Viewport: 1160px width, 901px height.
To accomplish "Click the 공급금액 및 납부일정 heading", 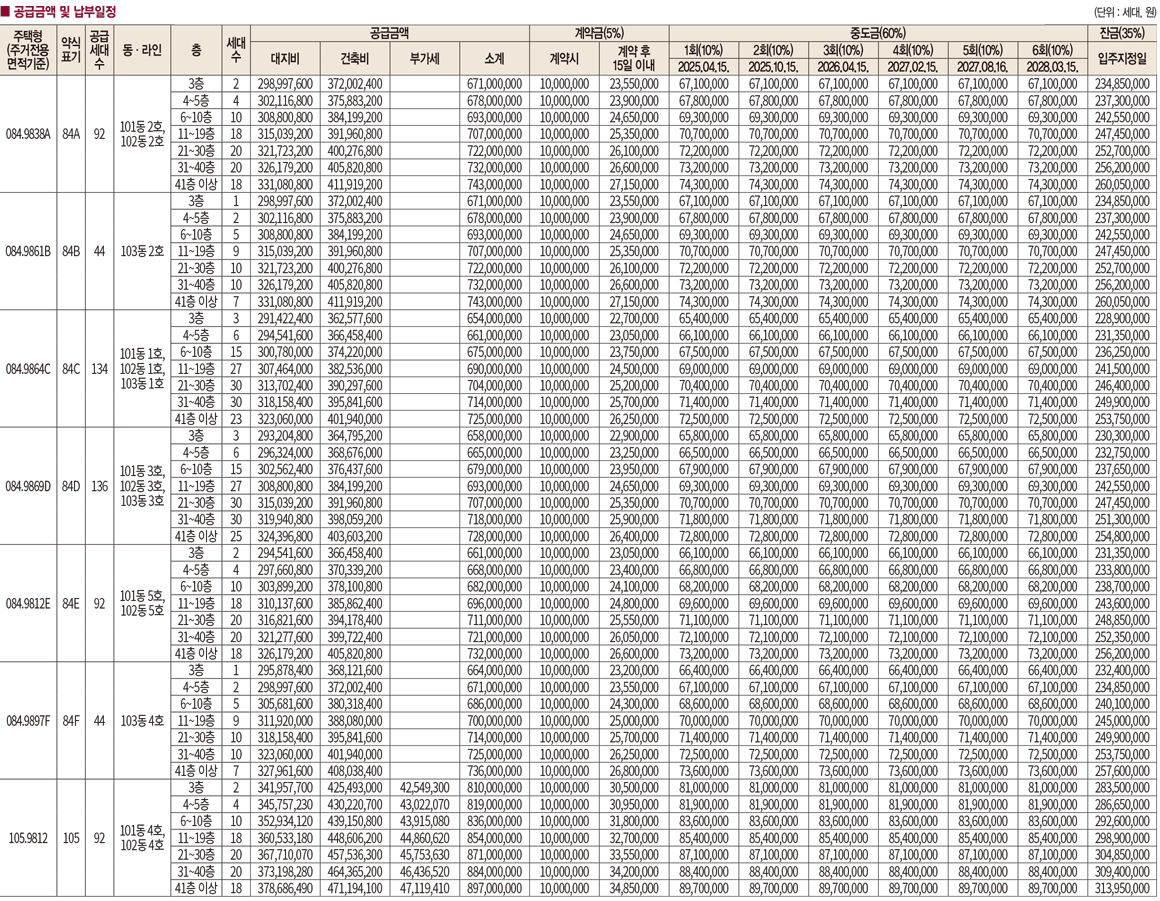I will coord(65,12).
